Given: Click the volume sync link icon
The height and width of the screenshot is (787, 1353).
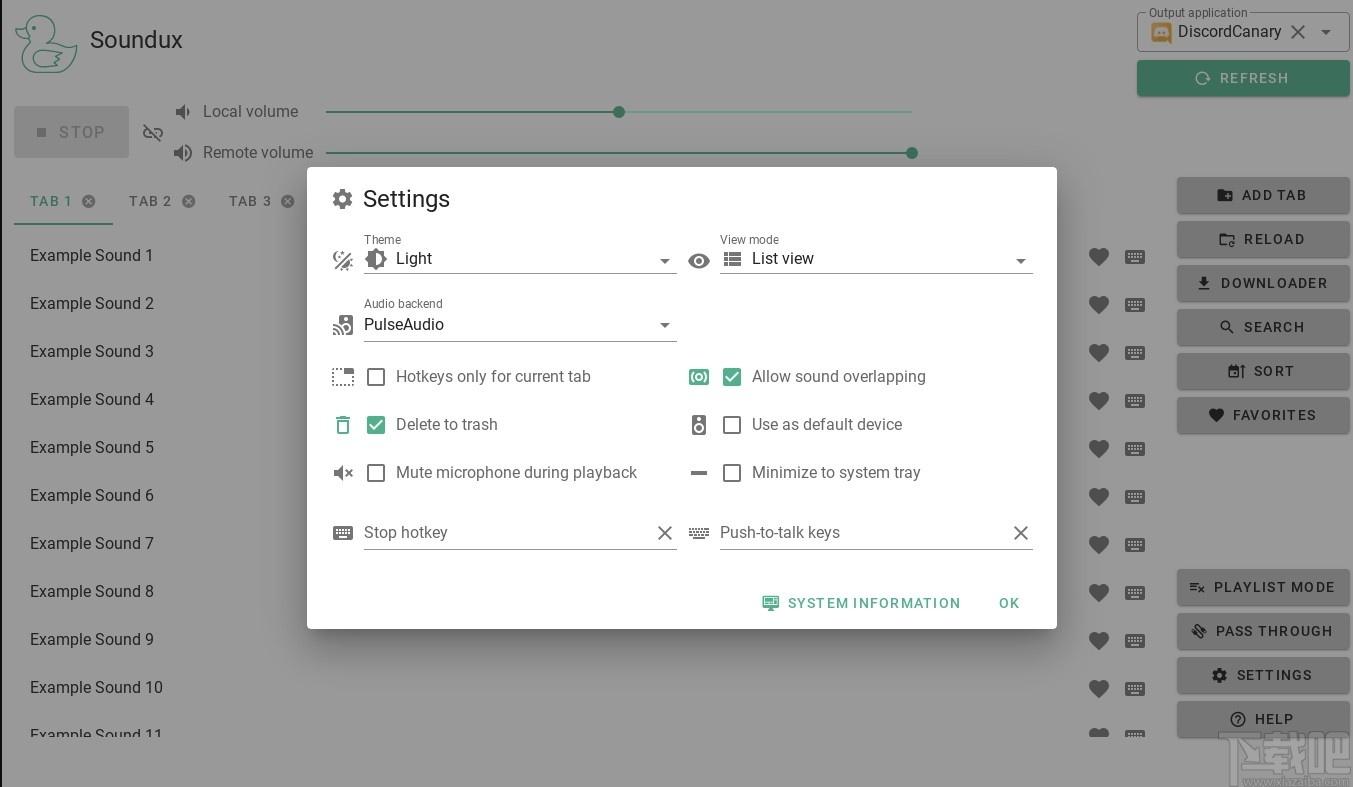Looking at the screenshot, I should pyautogui.click(x=153, y=133).
